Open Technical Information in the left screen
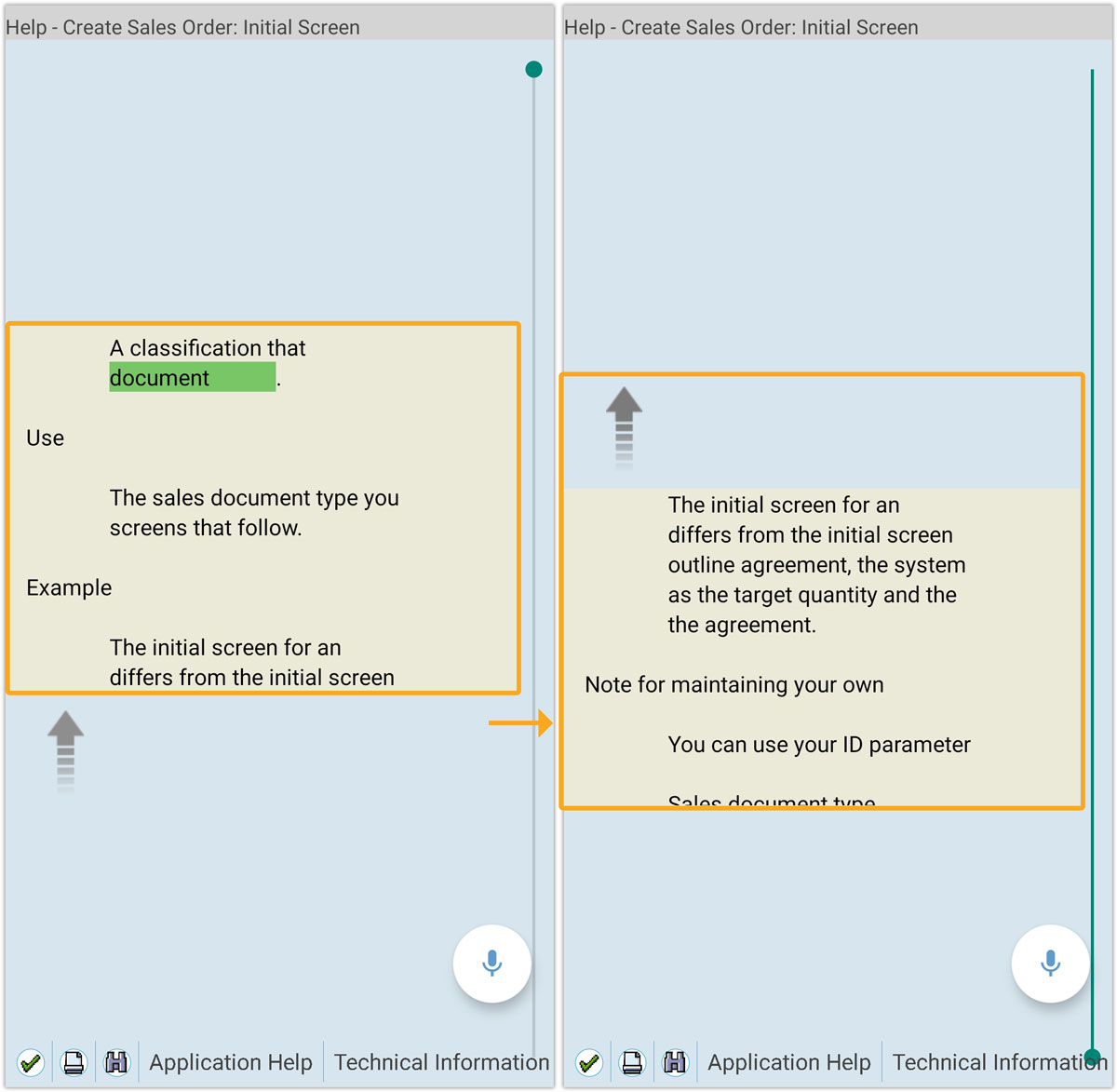 tap(441, 1062)
